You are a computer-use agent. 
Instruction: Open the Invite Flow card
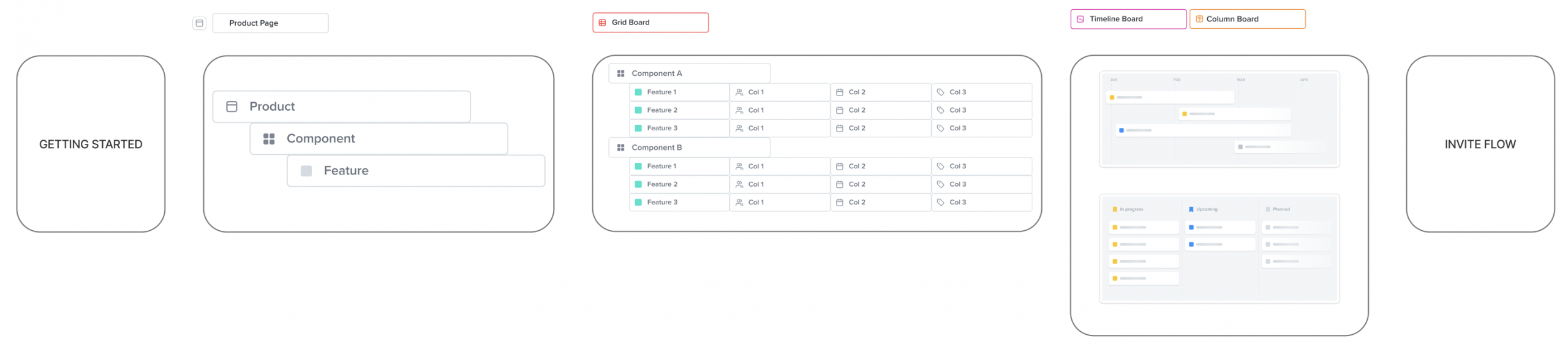[x=1480, y=144]
